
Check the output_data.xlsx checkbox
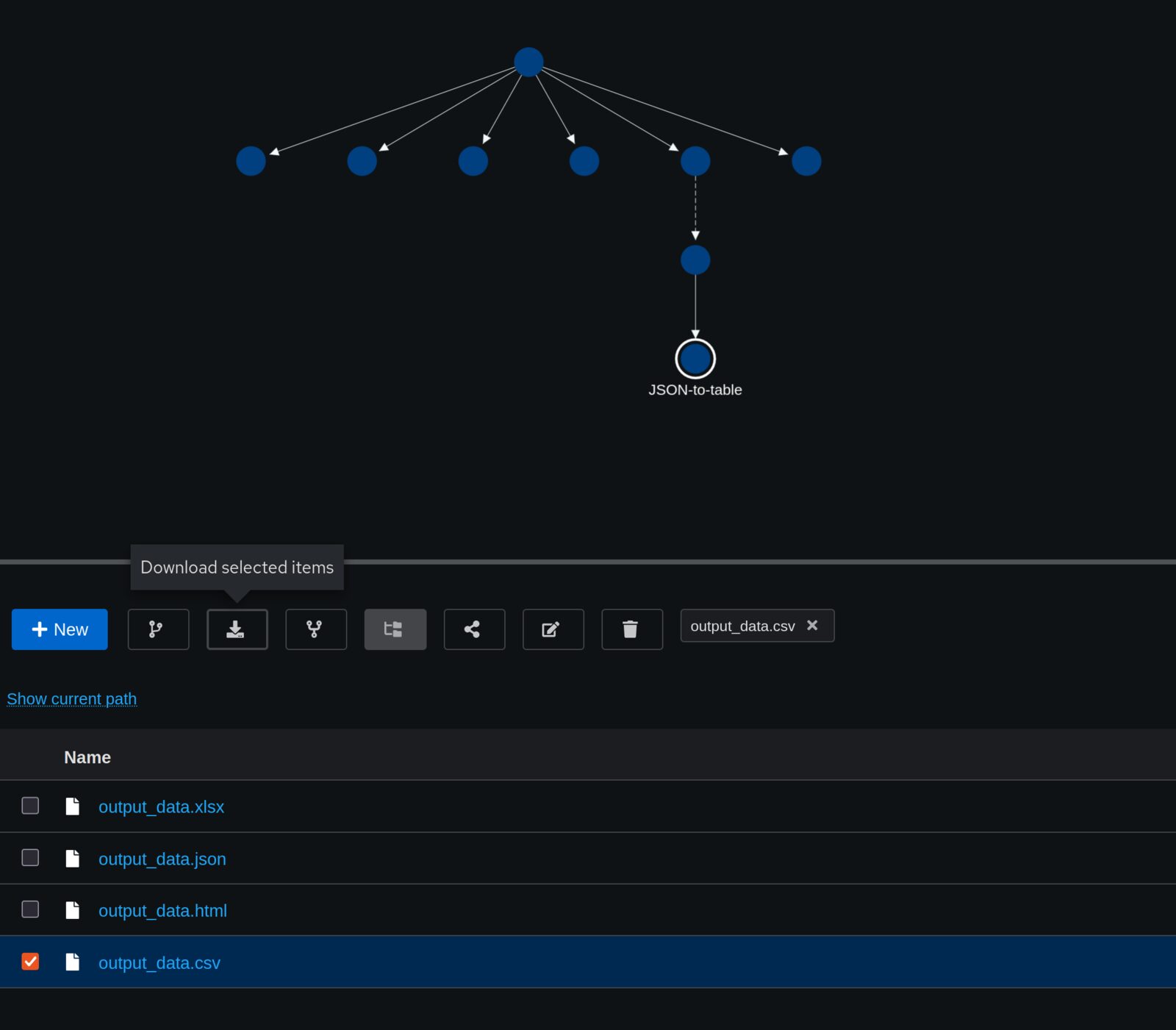[30, 806]
